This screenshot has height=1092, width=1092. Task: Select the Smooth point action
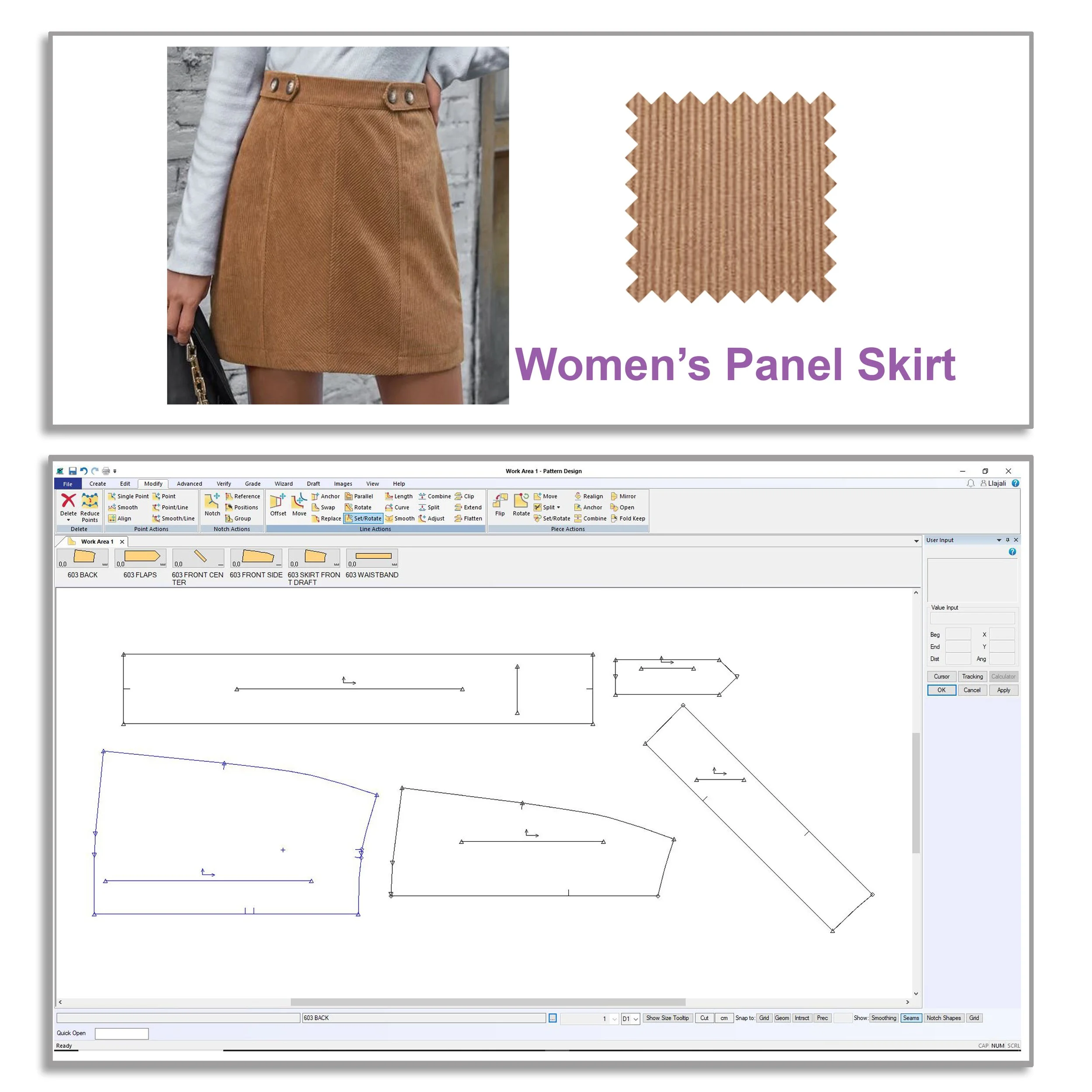tap(123, 508)
